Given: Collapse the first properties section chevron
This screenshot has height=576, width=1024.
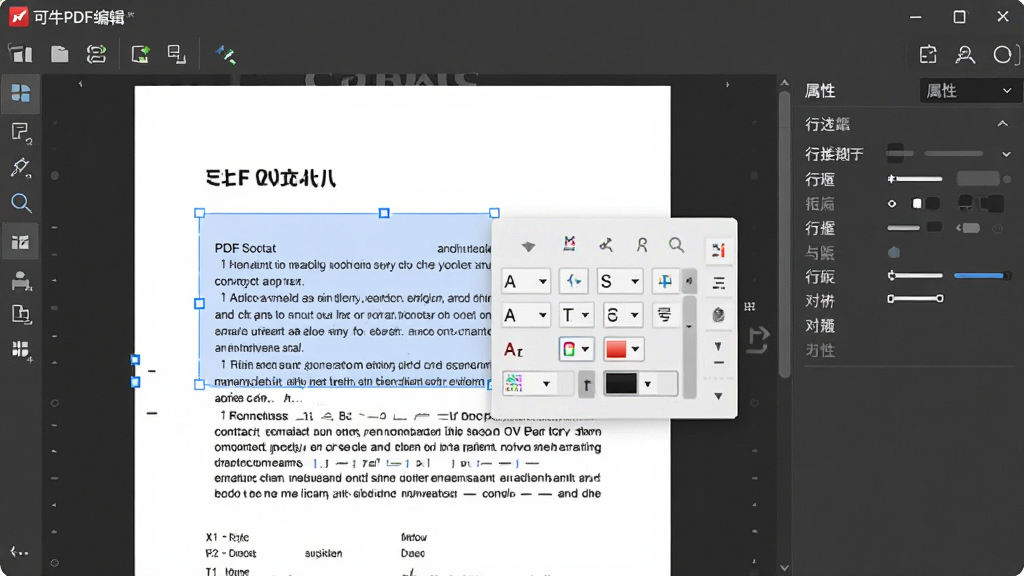Looking at the screenshot, I should pyautogui.click(x=1002, y=123).
